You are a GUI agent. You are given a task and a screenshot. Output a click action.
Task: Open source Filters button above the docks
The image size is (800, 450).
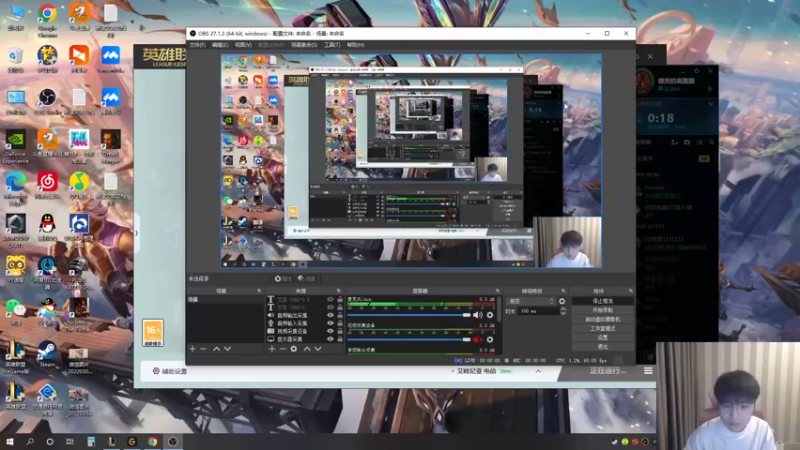(x=307, y=279)
